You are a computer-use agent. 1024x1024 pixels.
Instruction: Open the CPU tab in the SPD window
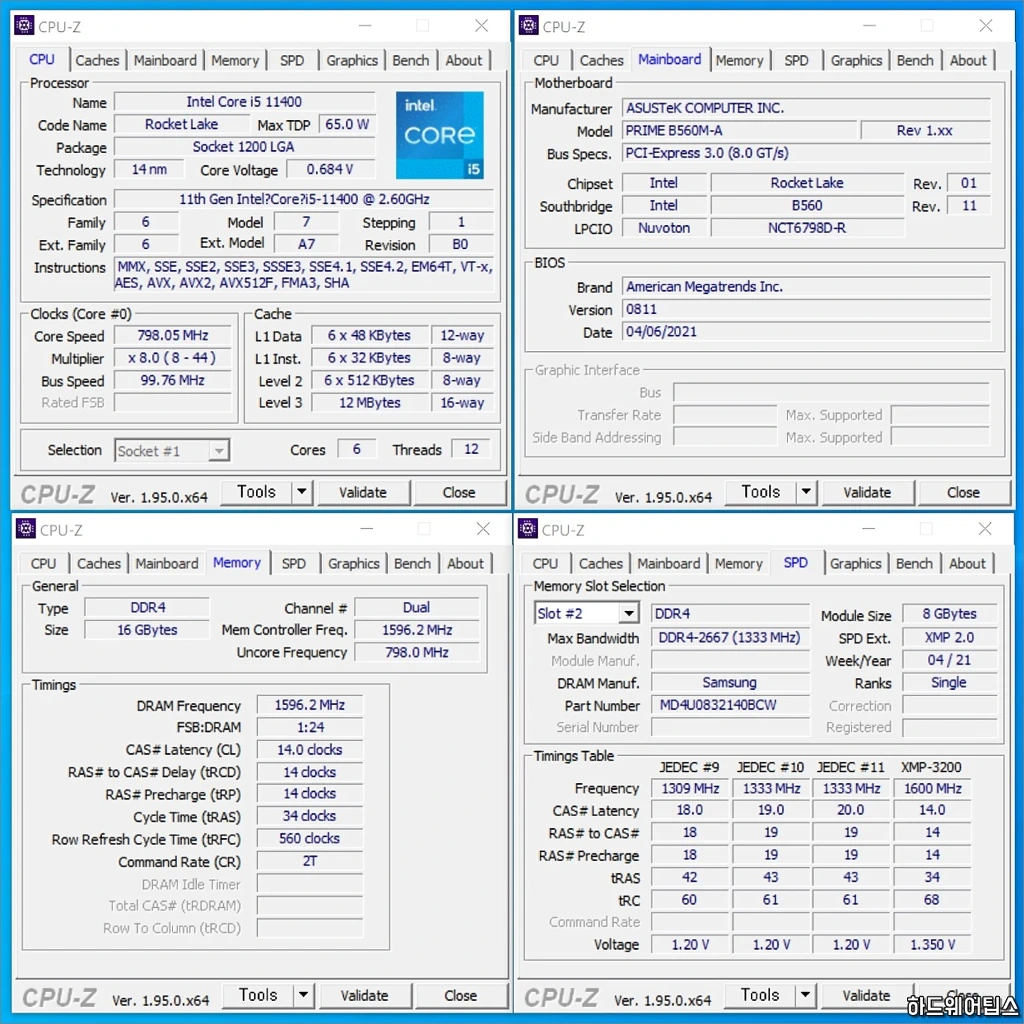pyautogui.click(x=545, y=564)
